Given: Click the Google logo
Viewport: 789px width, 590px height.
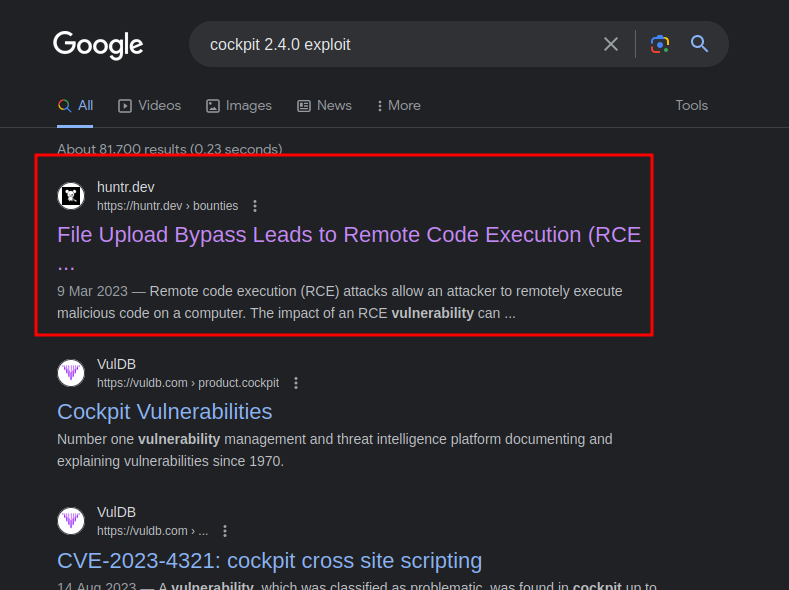Looking at the screenshot, I should click(98, 45).
